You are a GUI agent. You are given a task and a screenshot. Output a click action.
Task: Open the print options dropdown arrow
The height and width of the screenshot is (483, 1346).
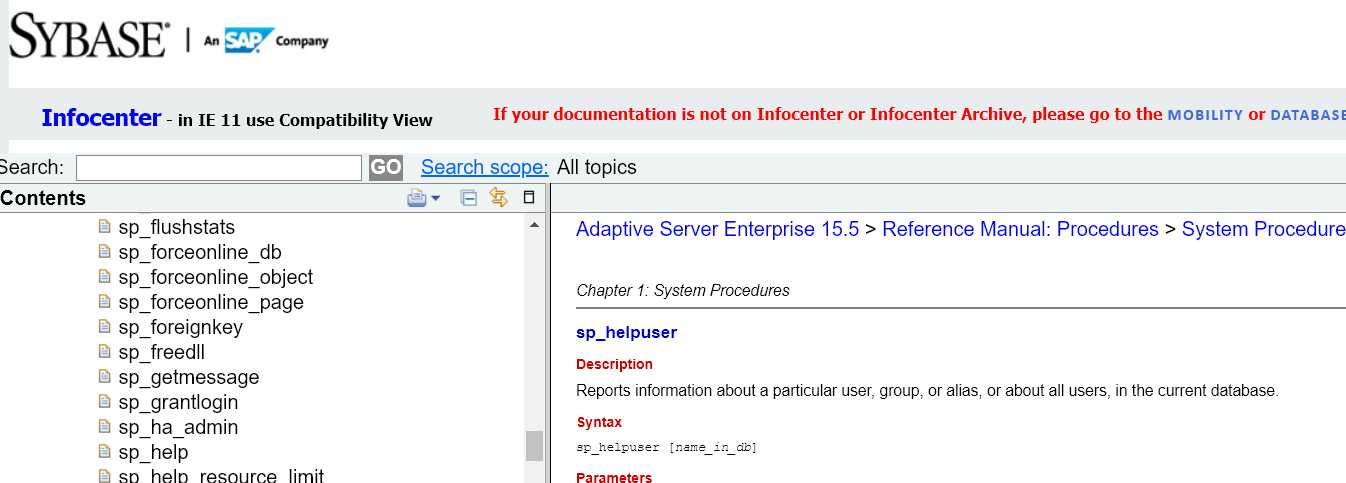[x=435, y=198]
